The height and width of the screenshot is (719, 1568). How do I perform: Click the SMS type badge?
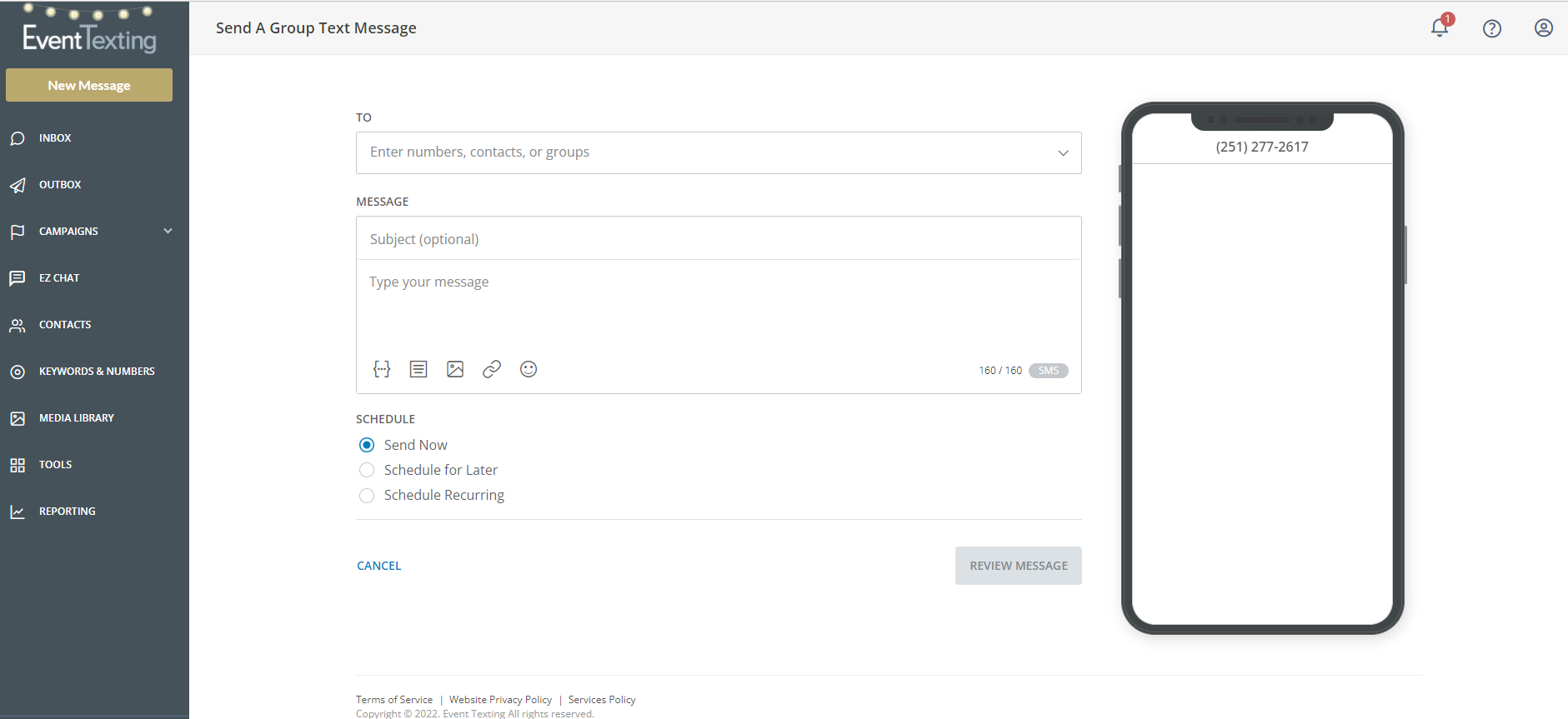(1049, 371)
